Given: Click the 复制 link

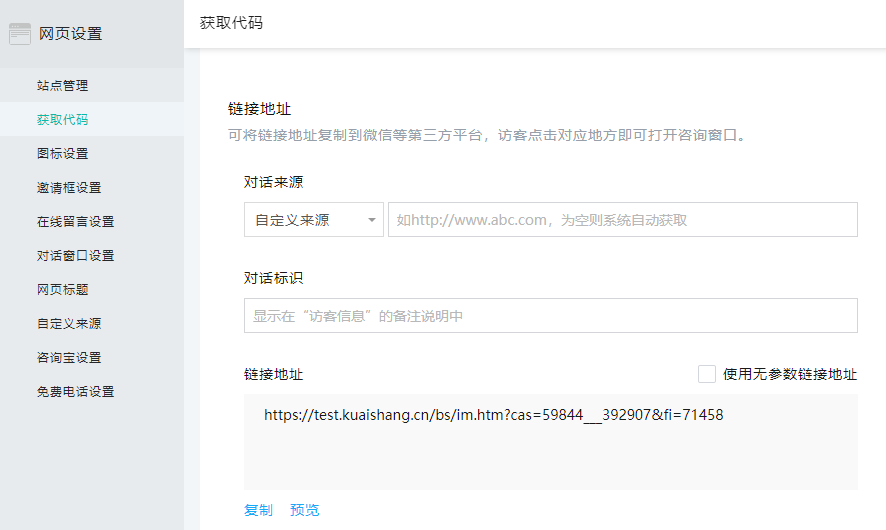Looking at the screenshot, I should (x=258, y=510).
